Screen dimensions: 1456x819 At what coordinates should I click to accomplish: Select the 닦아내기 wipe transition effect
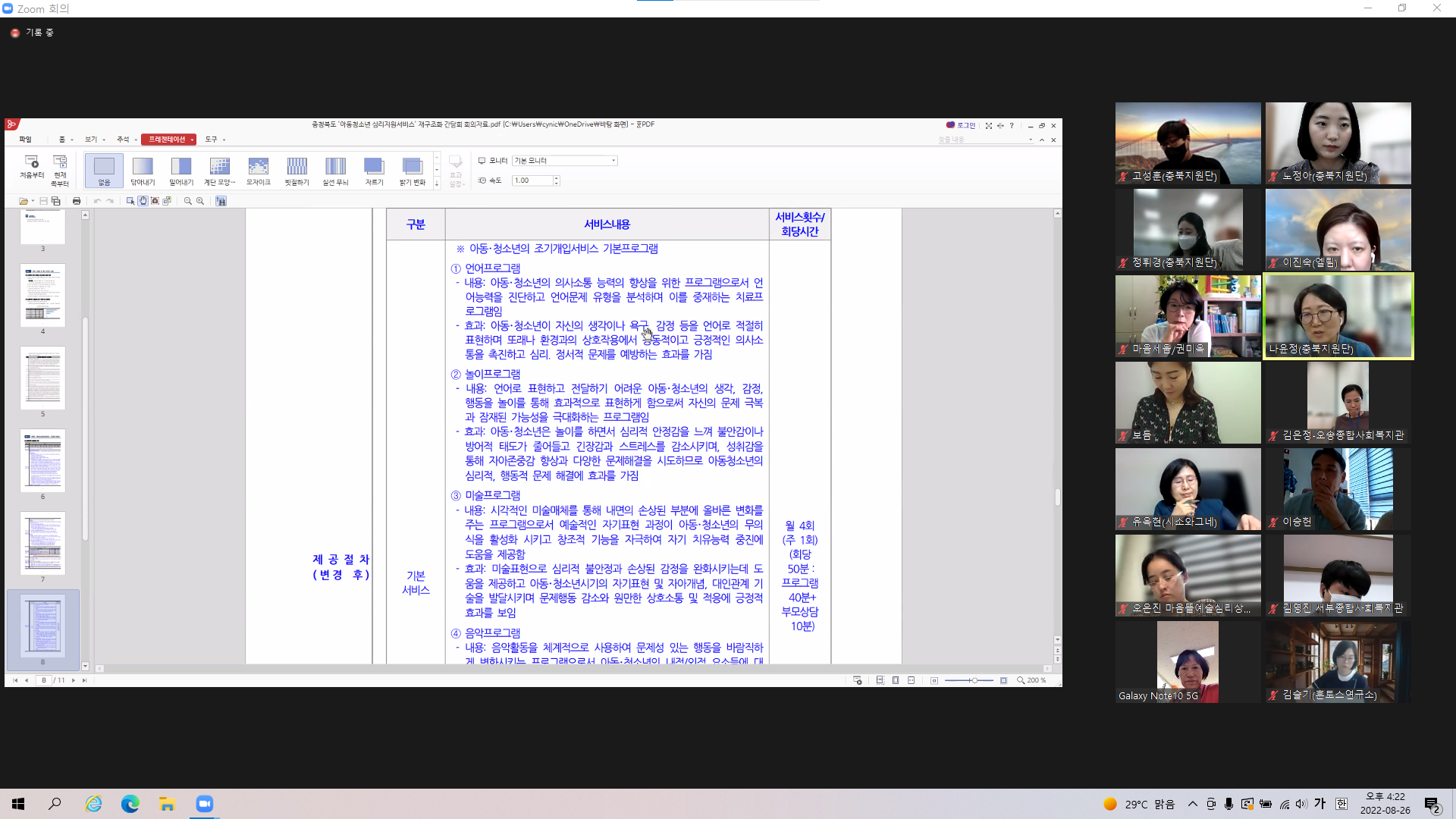pyautogui.click(x=143, y=171)
